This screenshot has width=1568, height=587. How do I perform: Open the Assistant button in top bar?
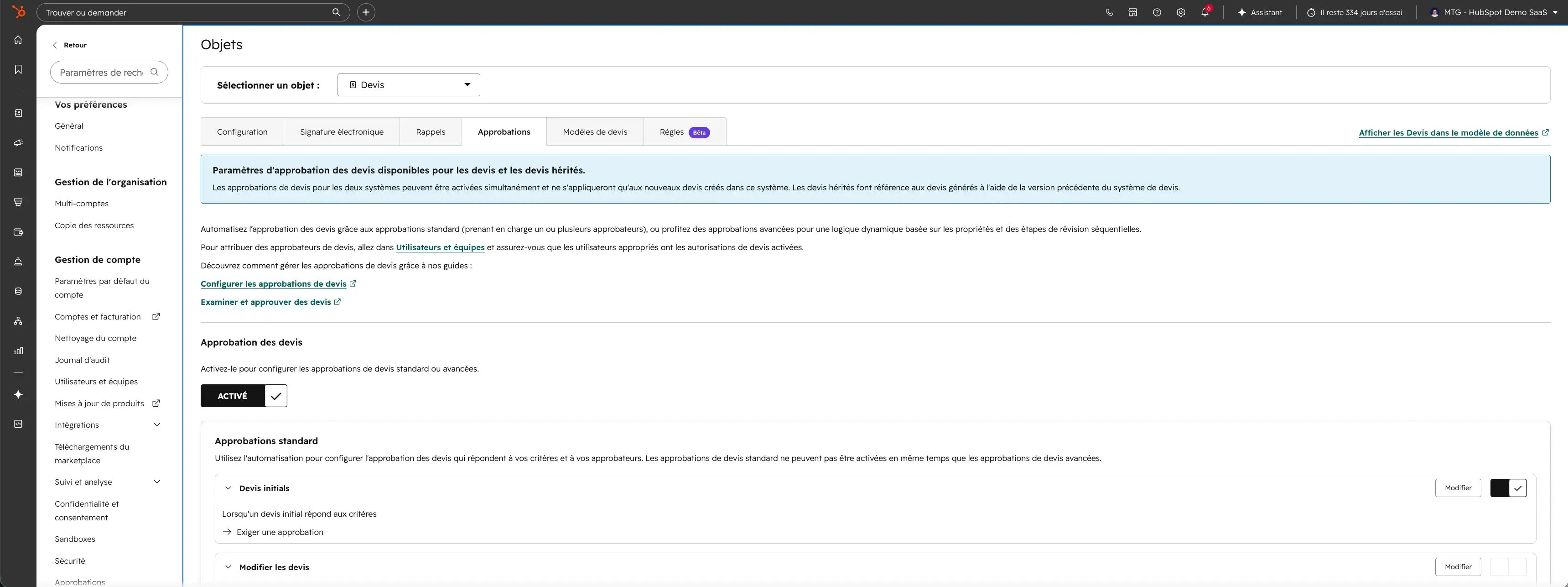(x=1259, y=12)
